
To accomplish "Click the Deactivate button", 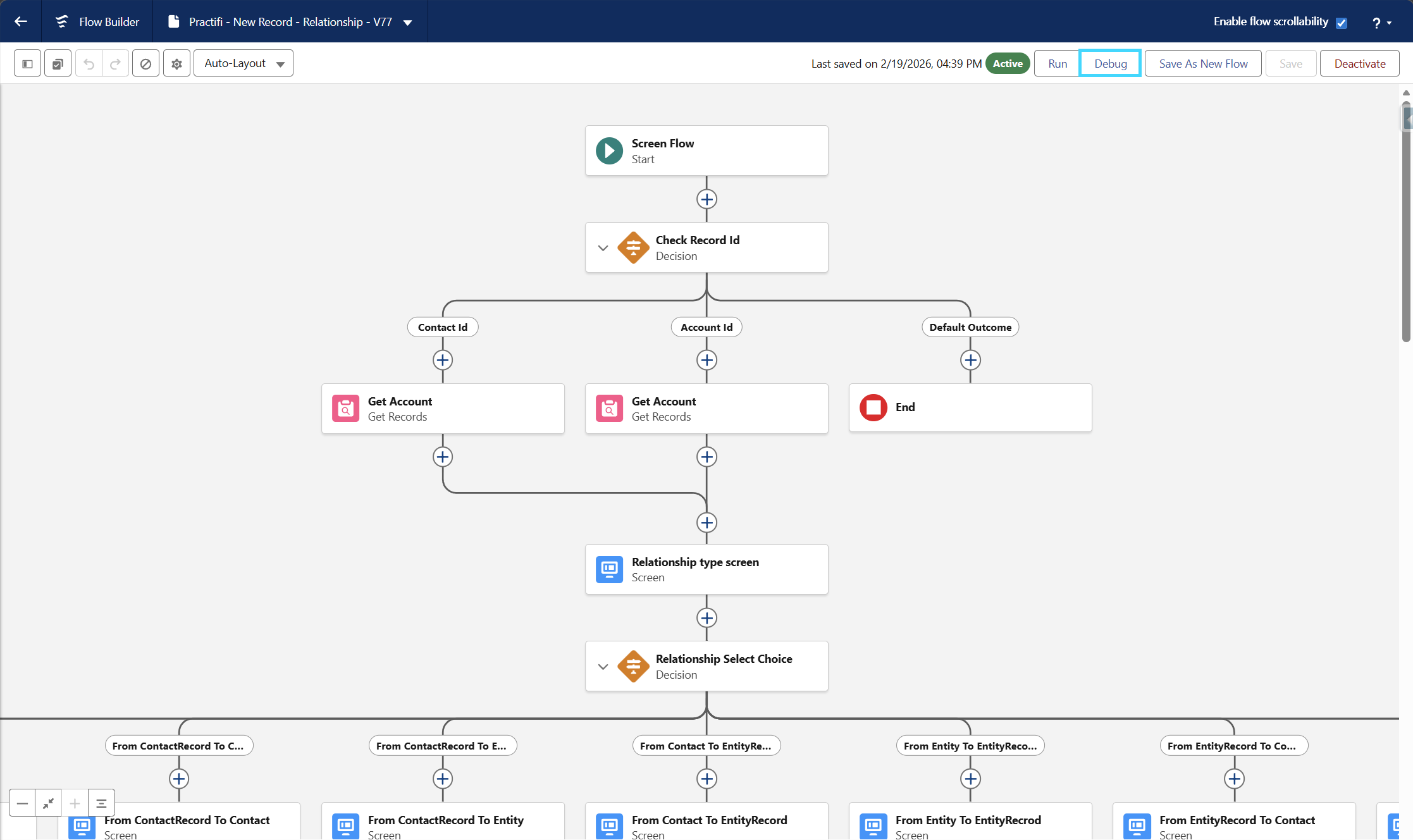I will pyautogui.click(x=1360, y=63).
